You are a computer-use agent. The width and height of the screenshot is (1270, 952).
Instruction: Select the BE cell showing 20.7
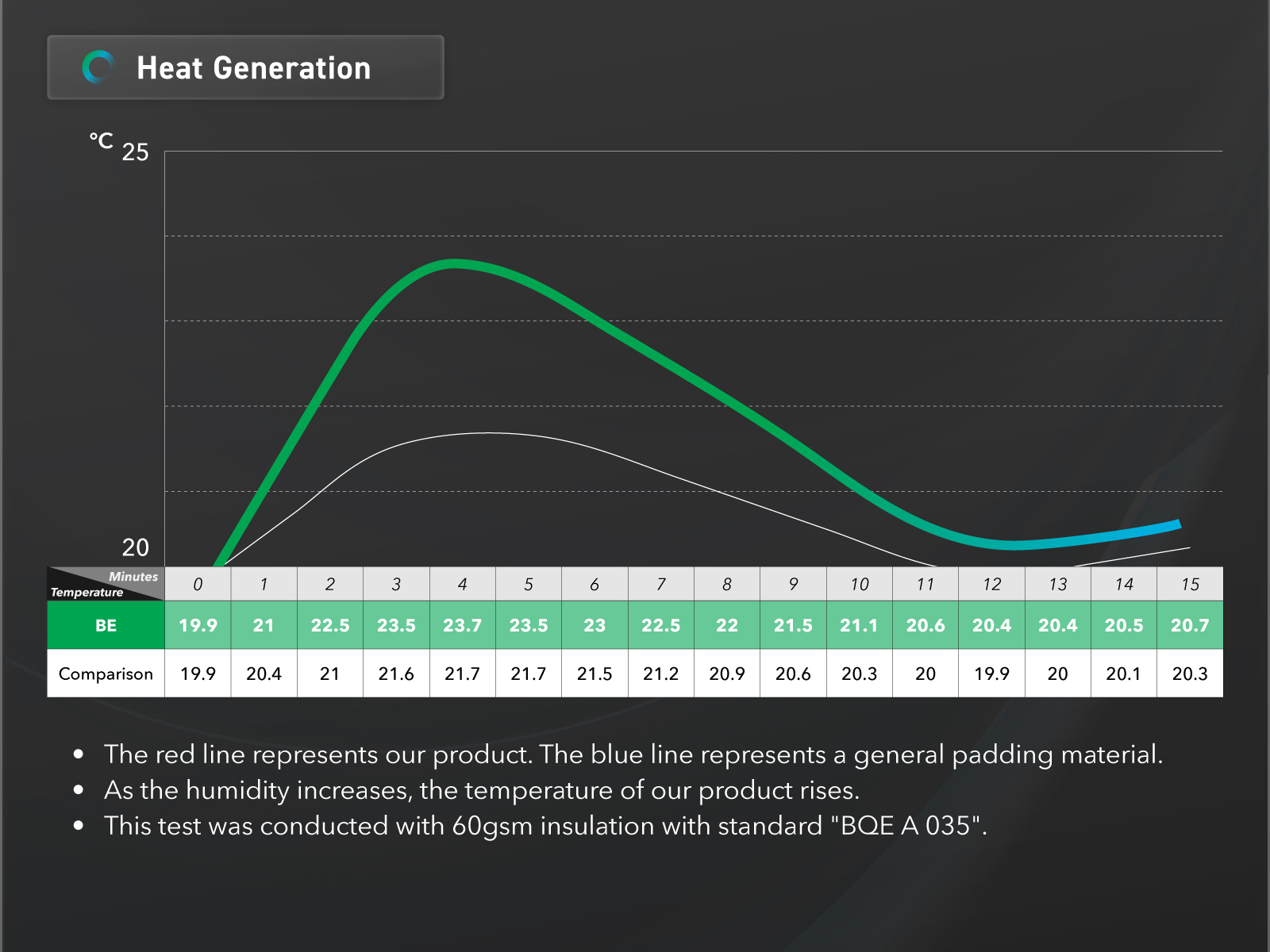pyautogui.click(x=1189, y=625)
